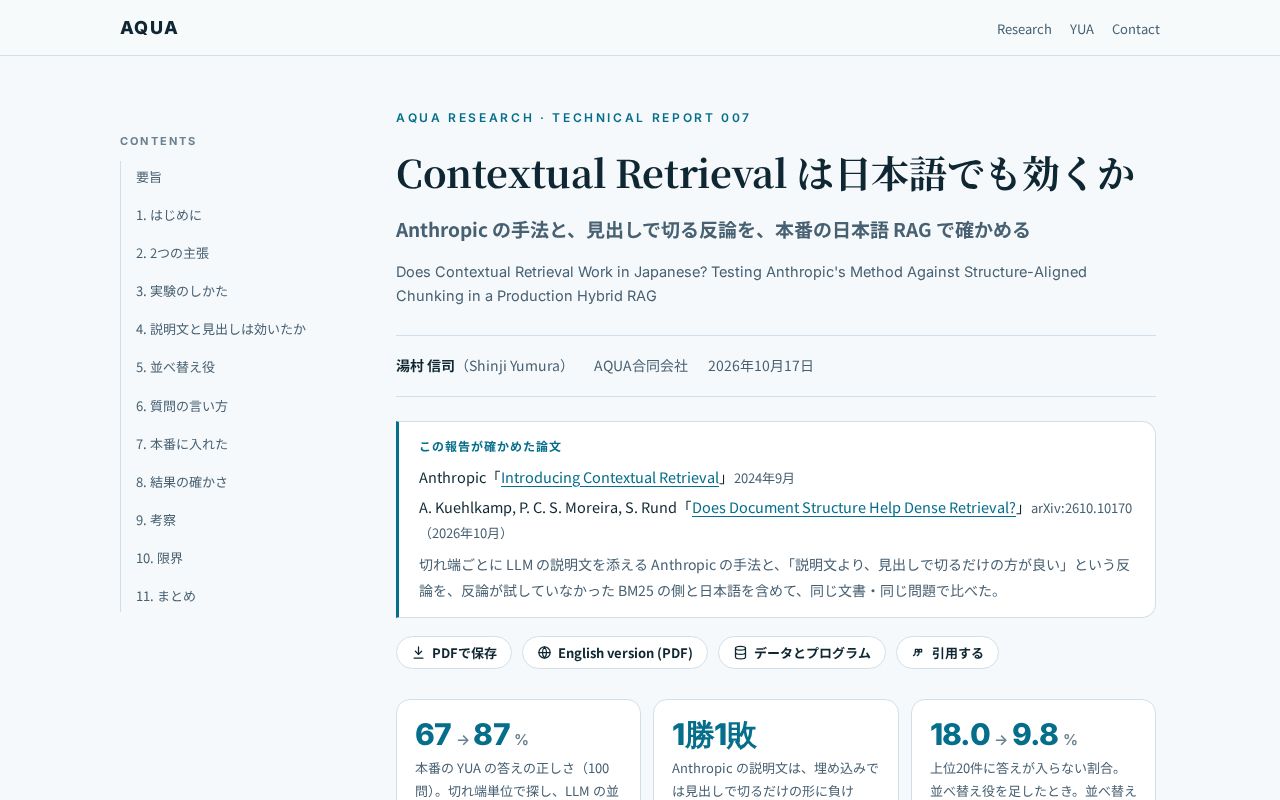Click the AQUA合同会社 affiliation text
Image resolution: width=1280 pixels, height=800 pixels.
(641, 366)
